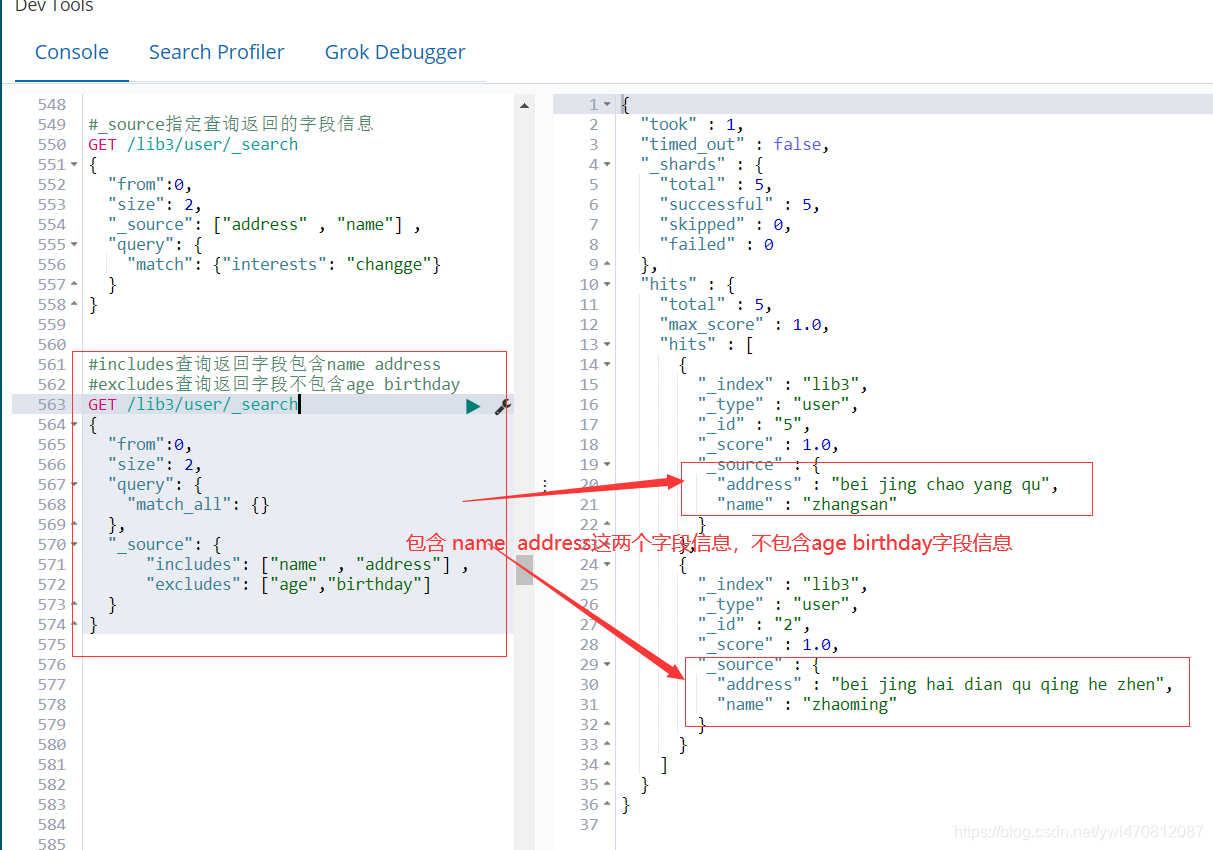Image resolution: width=1213 pixels, height=850 pixels.
Task: Click "max_score" : 1.0 in the response
Action: [x=745, y=324]
